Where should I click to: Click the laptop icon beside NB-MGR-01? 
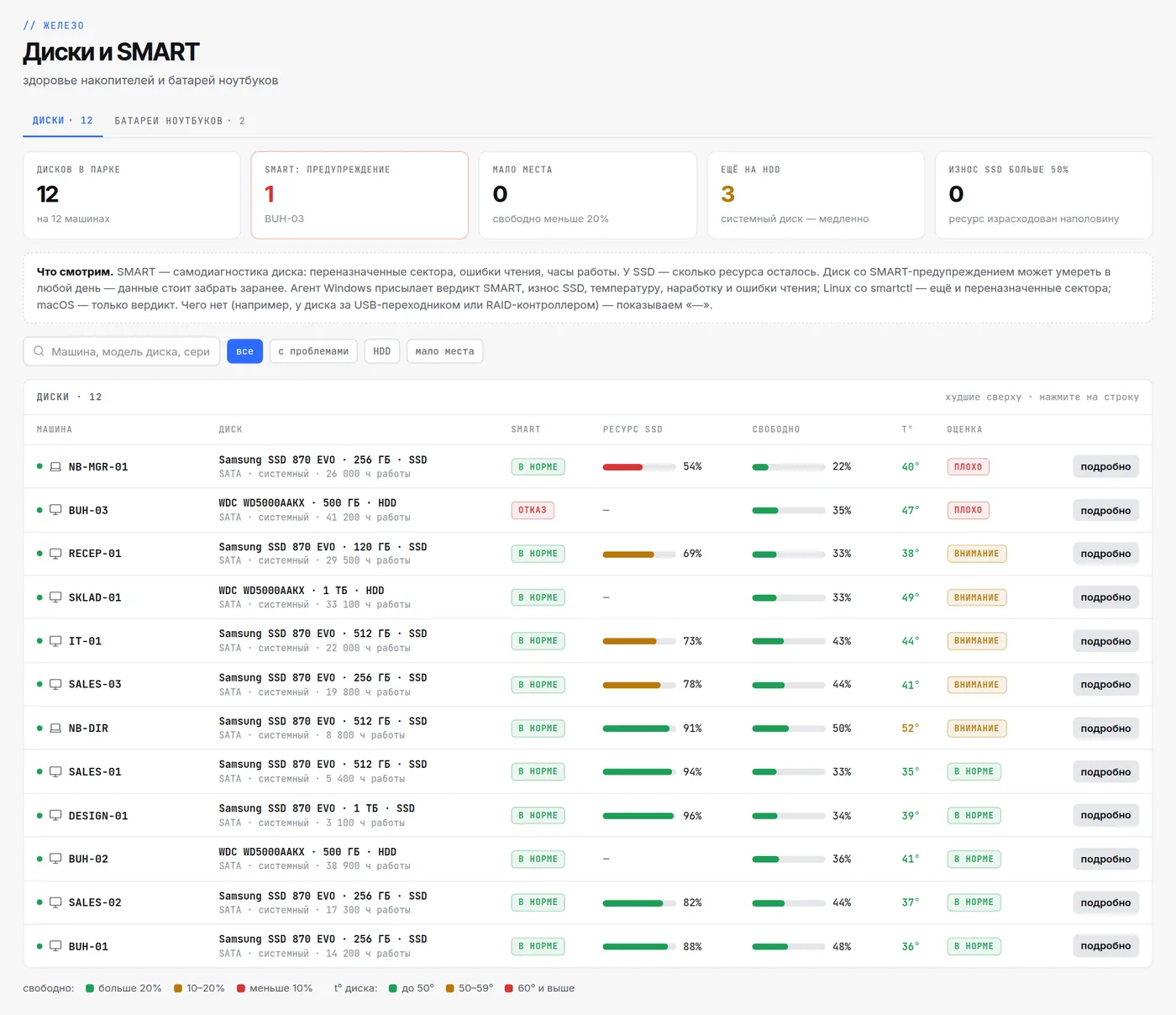pos(55,467)
